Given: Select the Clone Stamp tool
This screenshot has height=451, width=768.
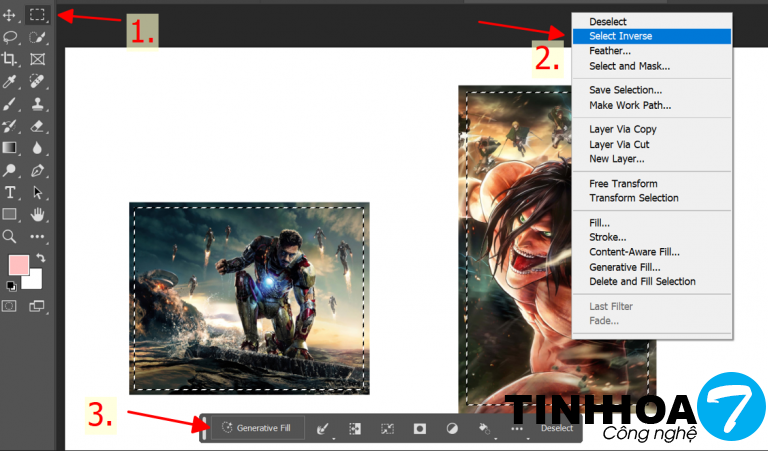Looking at the screenshot, I should 38,104.
